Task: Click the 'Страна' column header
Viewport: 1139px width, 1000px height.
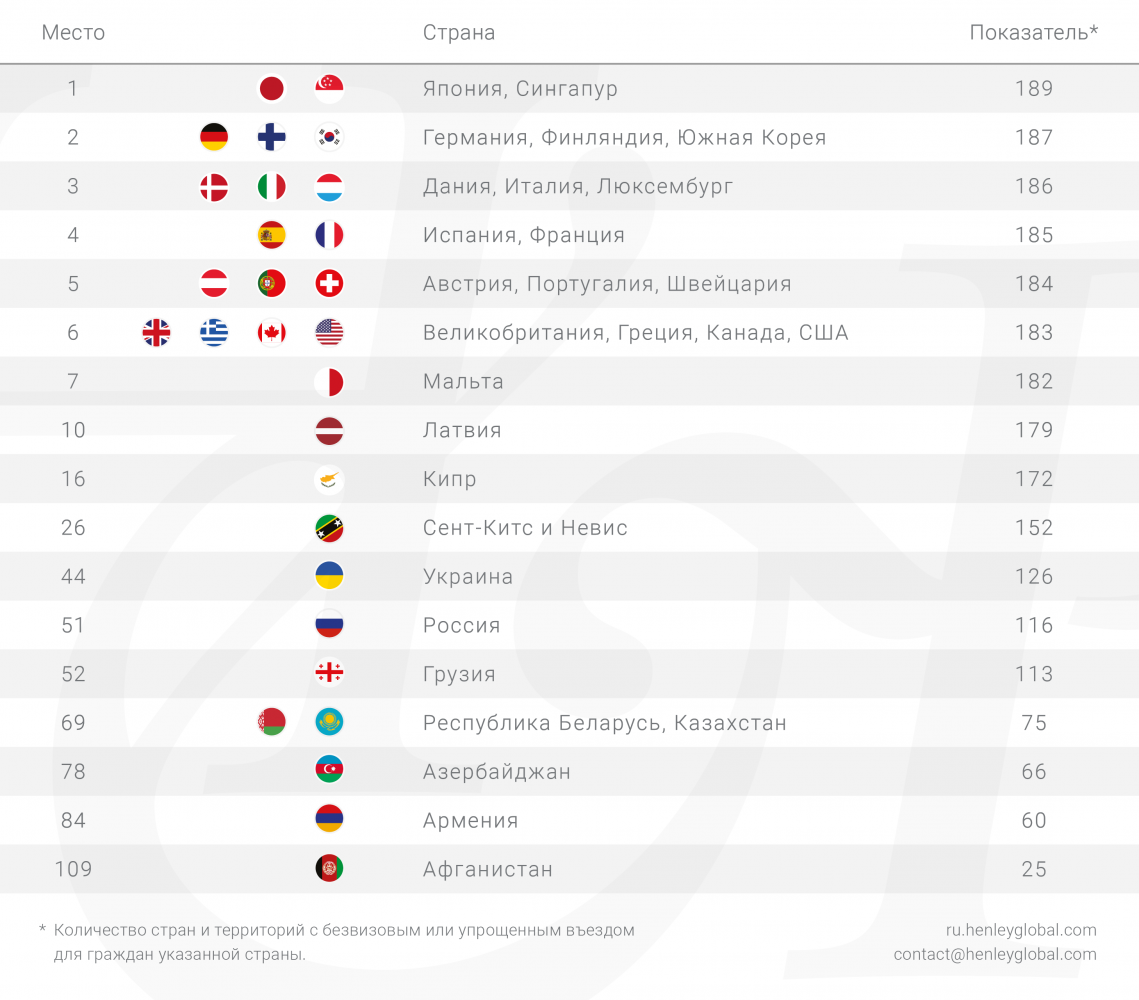Action: pyautogui.click(x=459, y=33)
